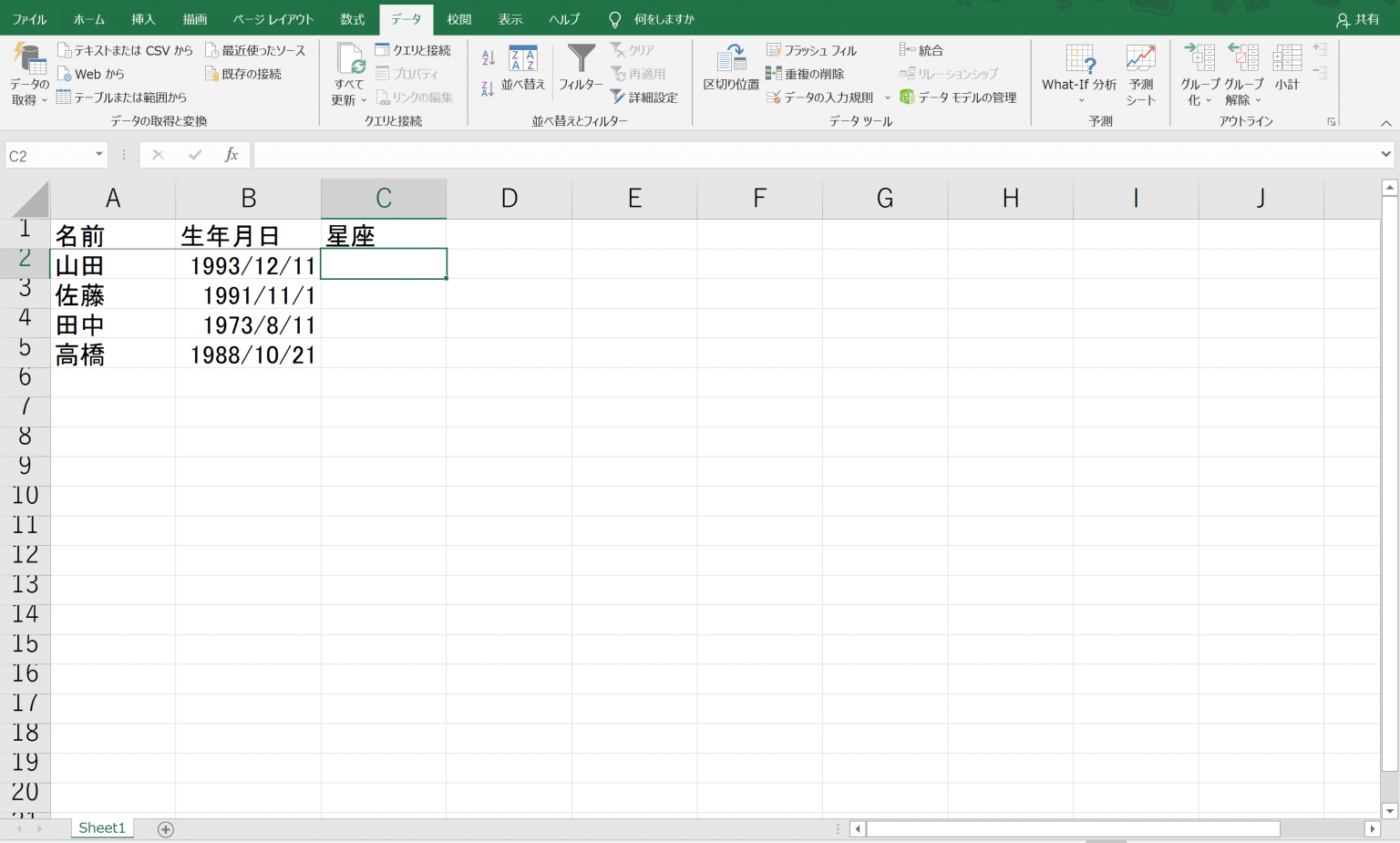Click 重複の削除 tool
Image resolution: width=1400 pixels, height=843 pixels.
click(805, 74)
